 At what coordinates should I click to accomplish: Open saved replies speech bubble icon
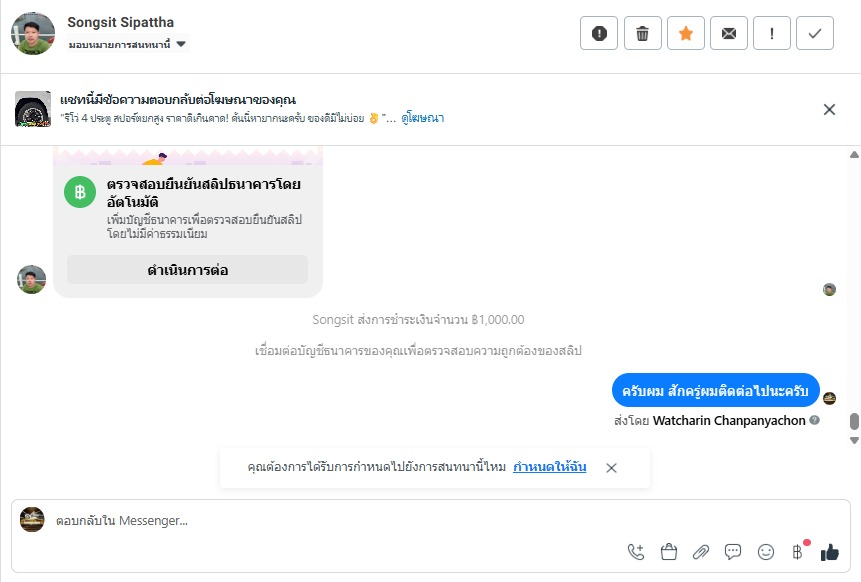coord(733,551)
